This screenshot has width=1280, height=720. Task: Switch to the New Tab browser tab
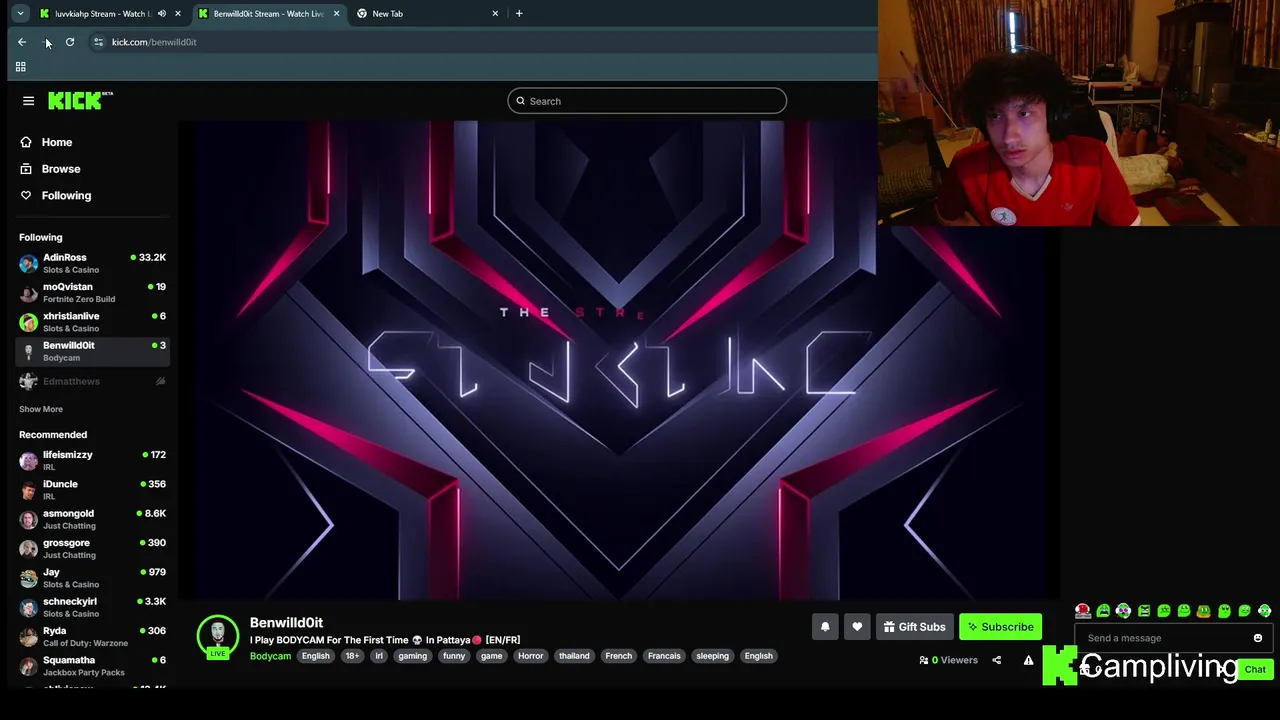coord(427,13)
